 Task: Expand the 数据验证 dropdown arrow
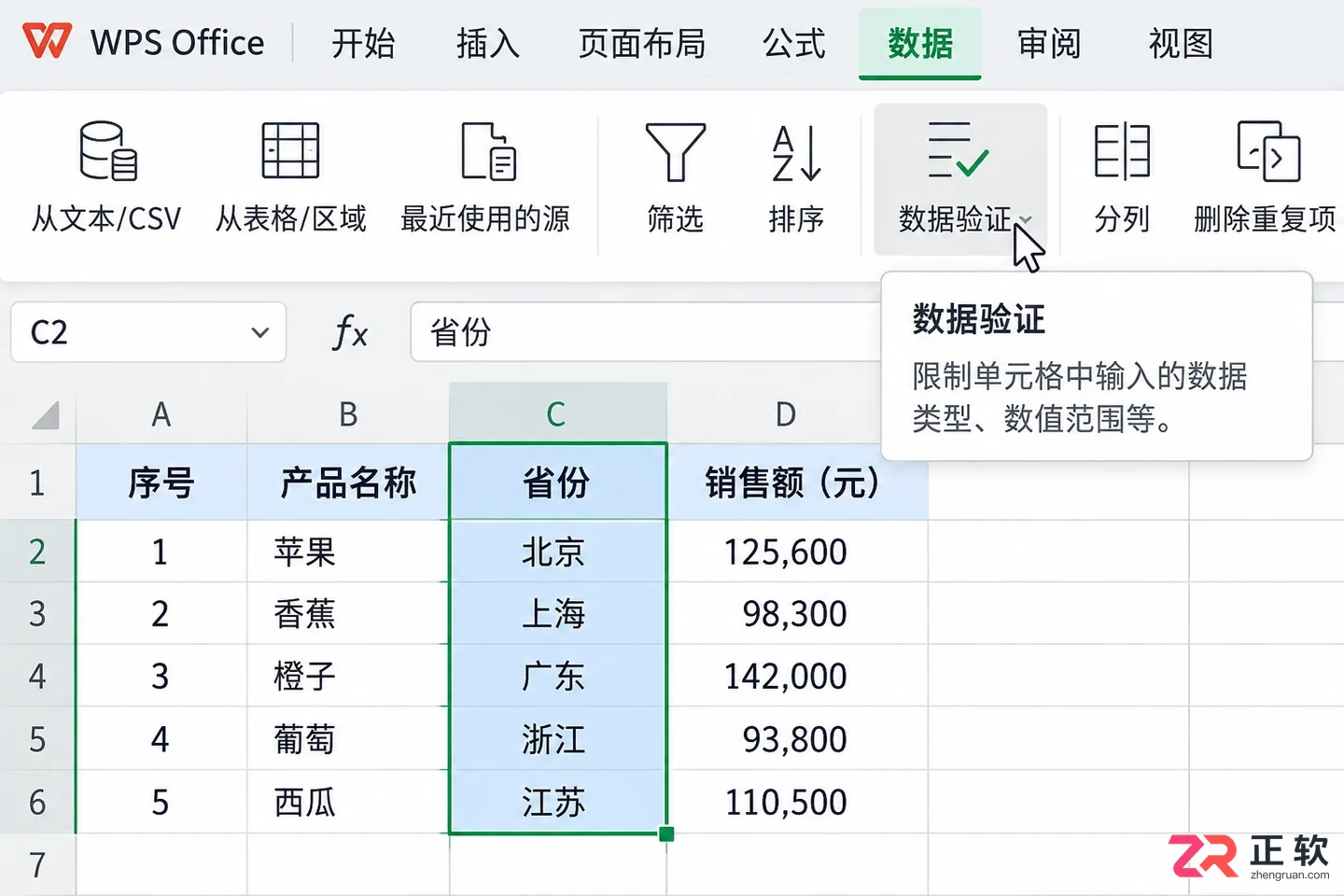(1026, 220)
